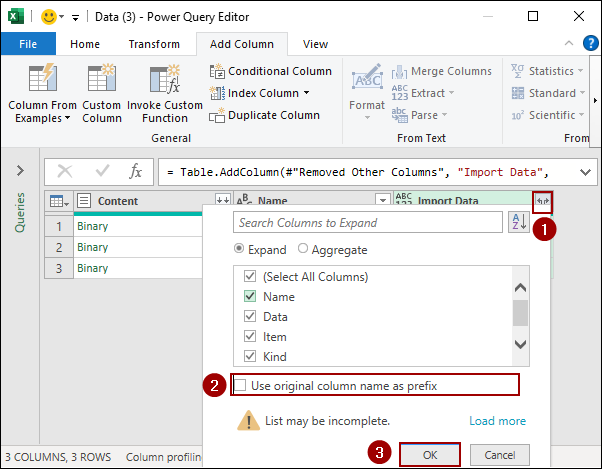
Task: Open the help question mark icon
Action: click(590, 44)
